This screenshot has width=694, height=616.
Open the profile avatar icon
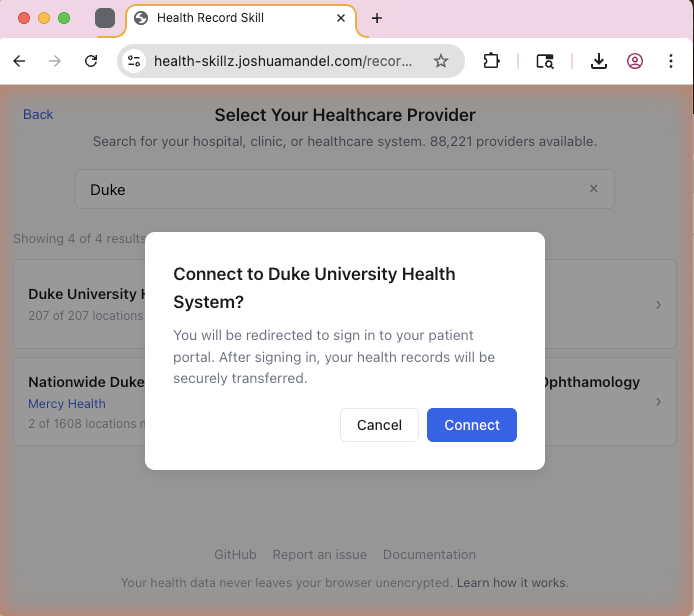point(635,61)
